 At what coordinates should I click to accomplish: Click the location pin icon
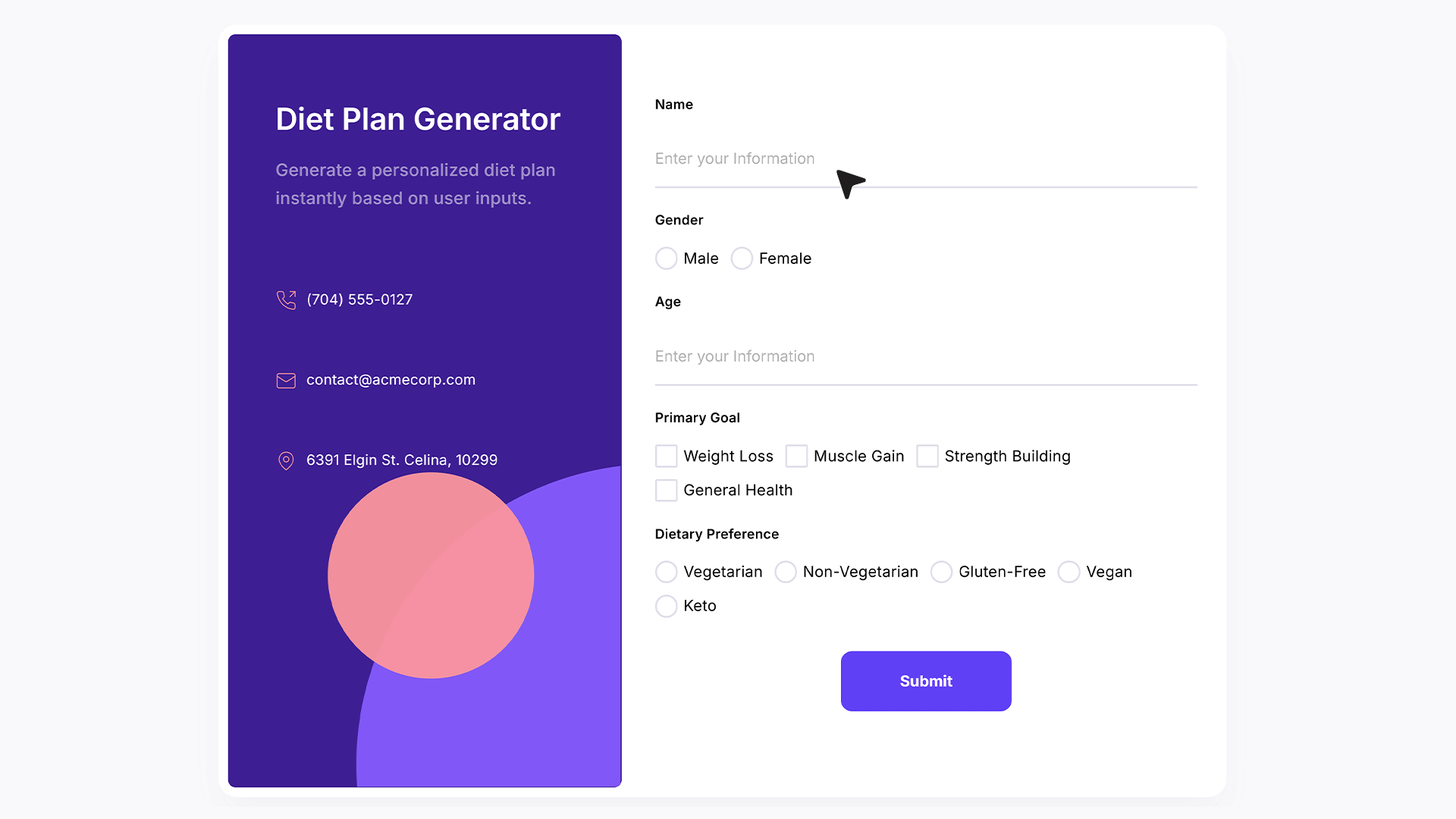coord(286,461)
